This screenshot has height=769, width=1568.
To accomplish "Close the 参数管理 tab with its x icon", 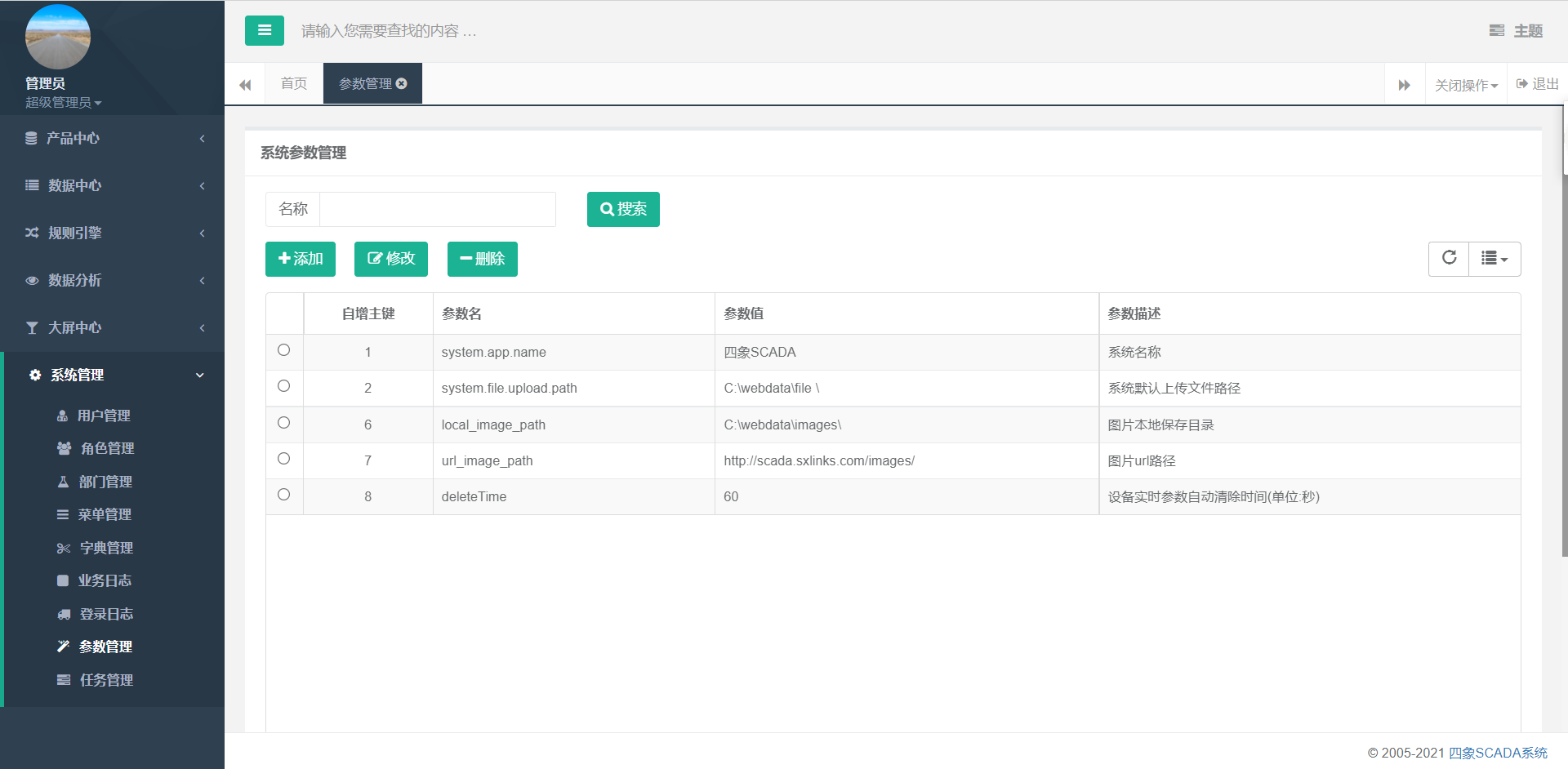I will pos(402,84).
